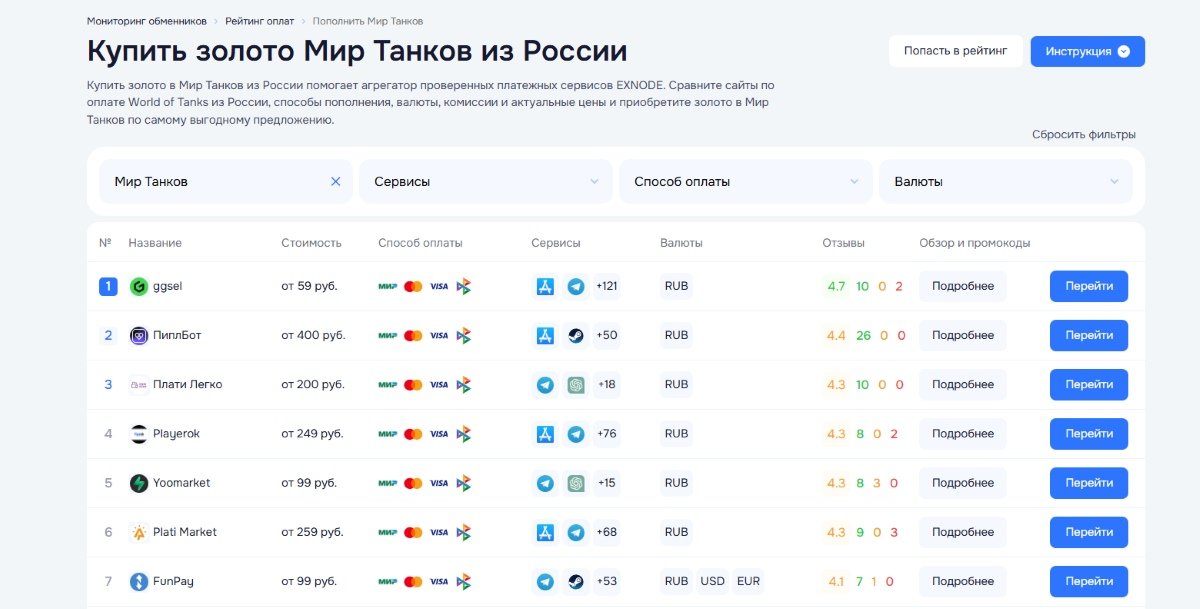Click the Telegram icon in Yoomarket row

coord(545,483)
